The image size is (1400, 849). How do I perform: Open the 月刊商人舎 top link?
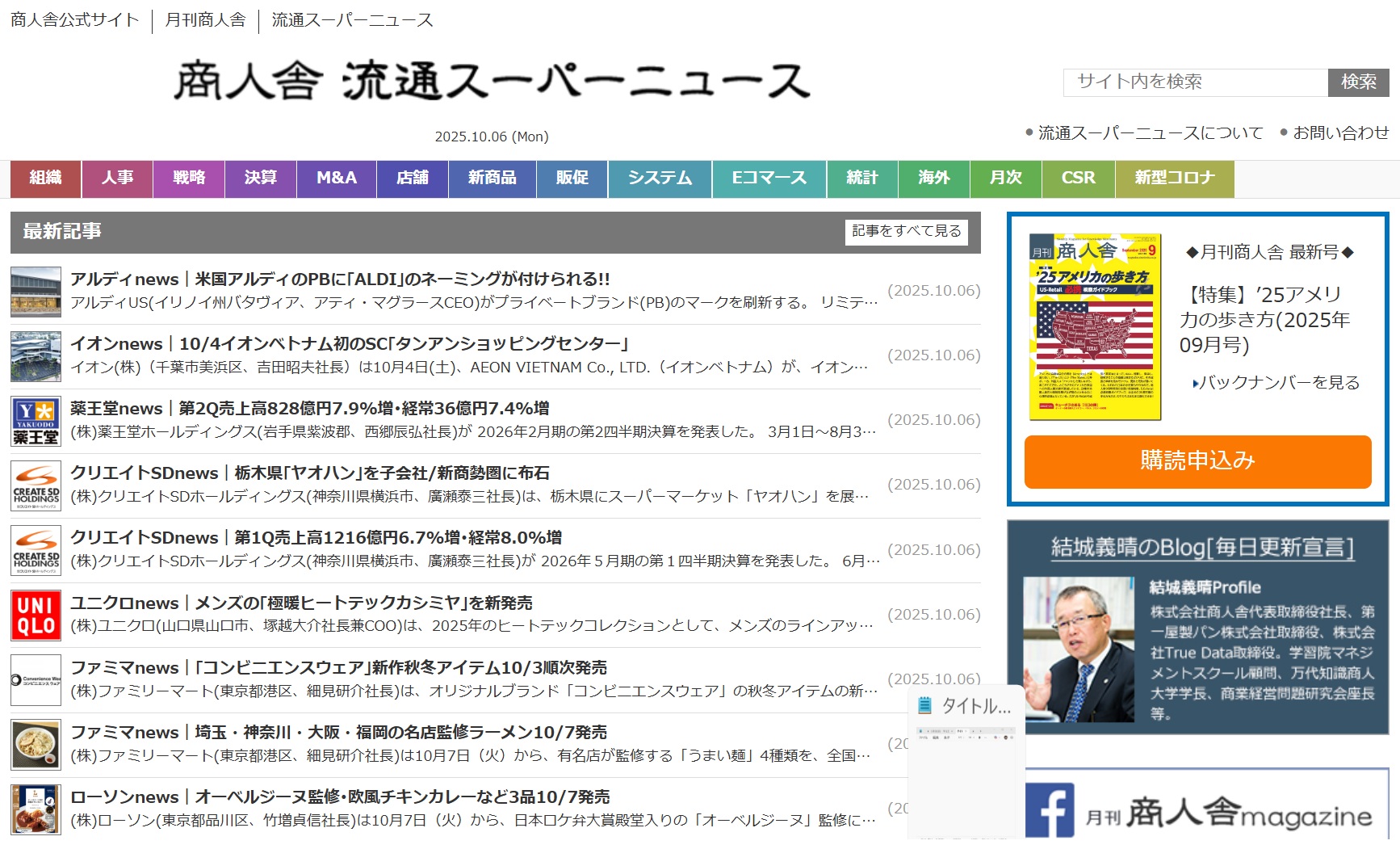click(205, 20)
